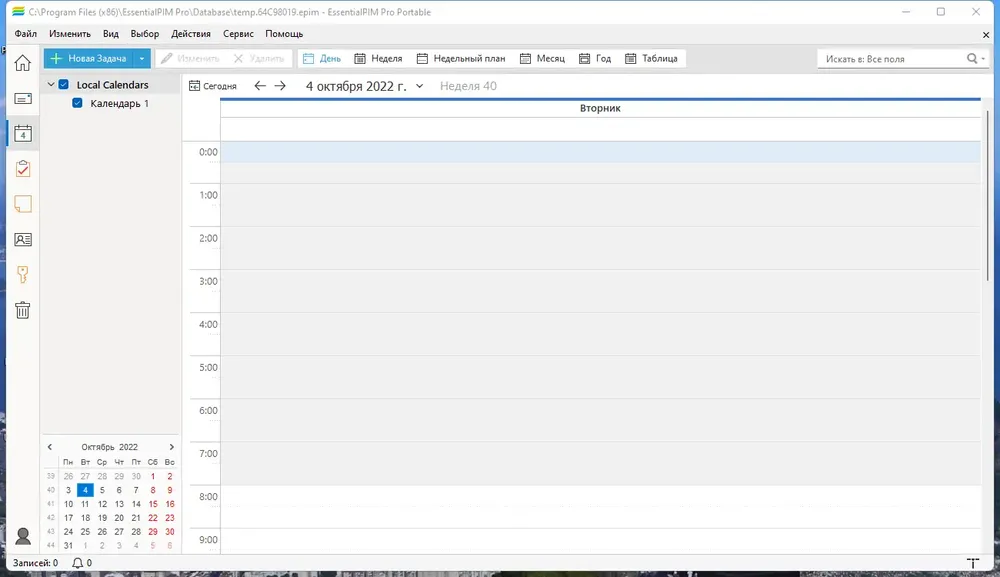Open the Выбор menu

145,34
